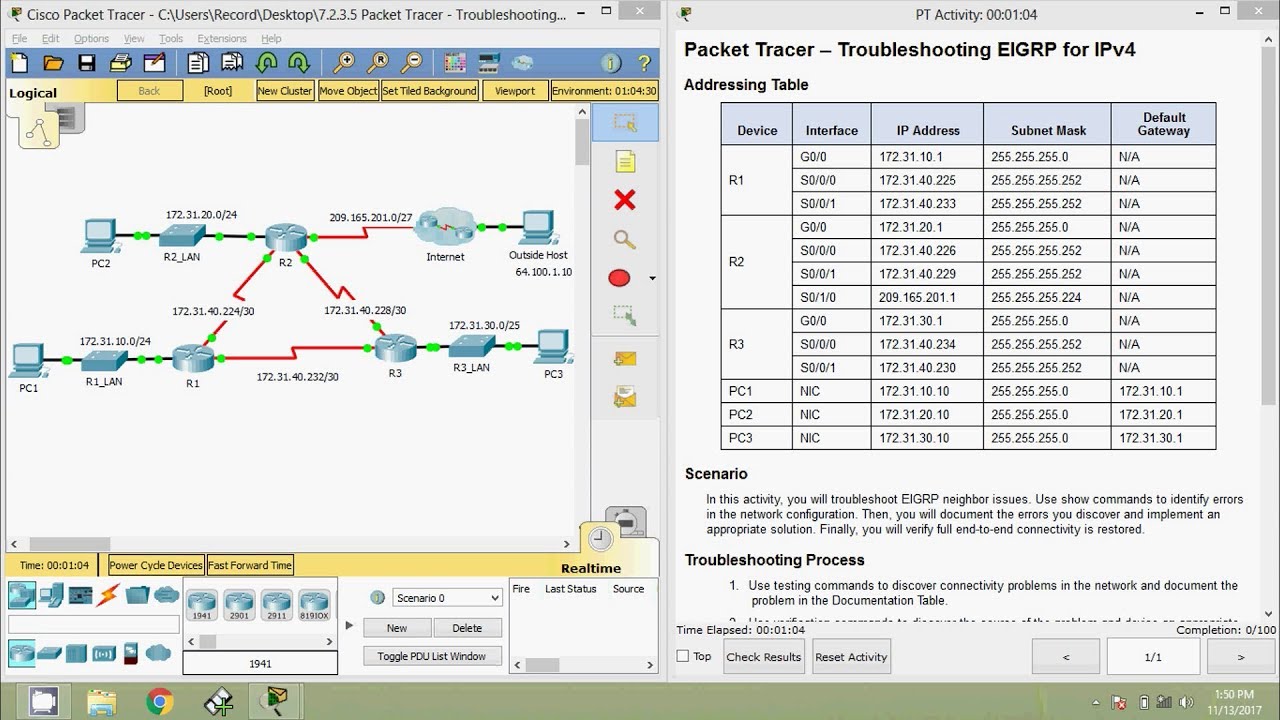Click the Power Cycle Devices button
The image size is (1280, 720).
tap(156, 565)
